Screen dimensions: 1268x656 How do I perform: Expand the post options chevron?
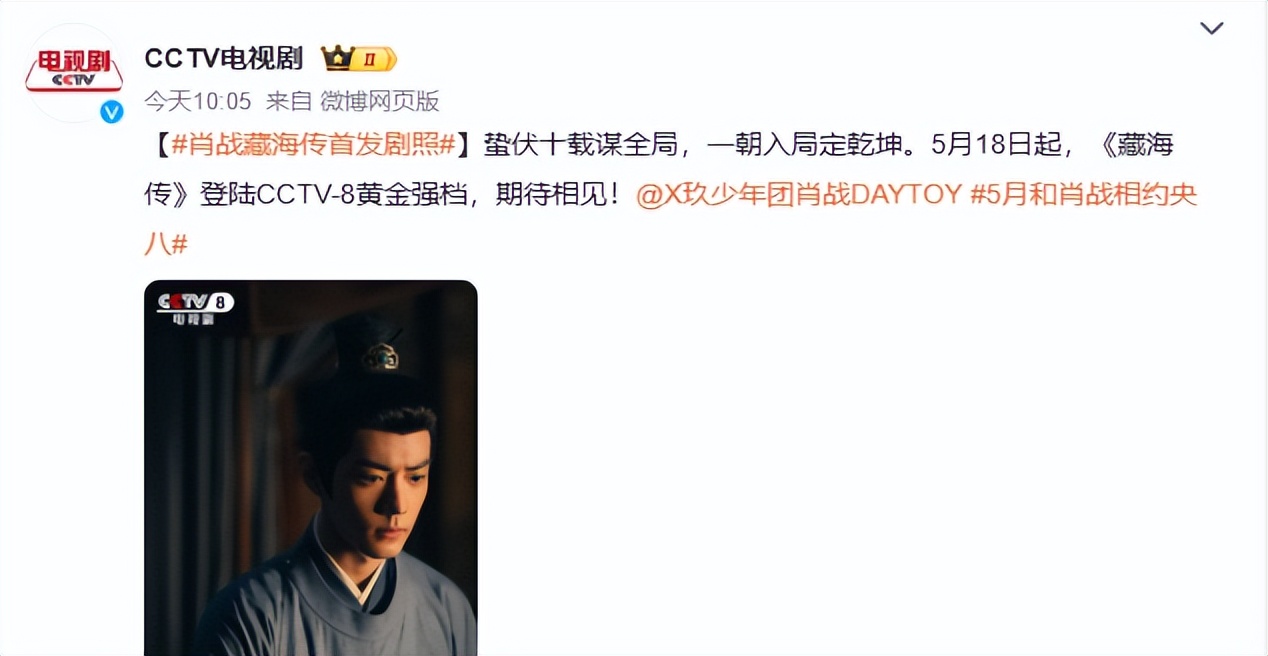(x=1211, y=28)
